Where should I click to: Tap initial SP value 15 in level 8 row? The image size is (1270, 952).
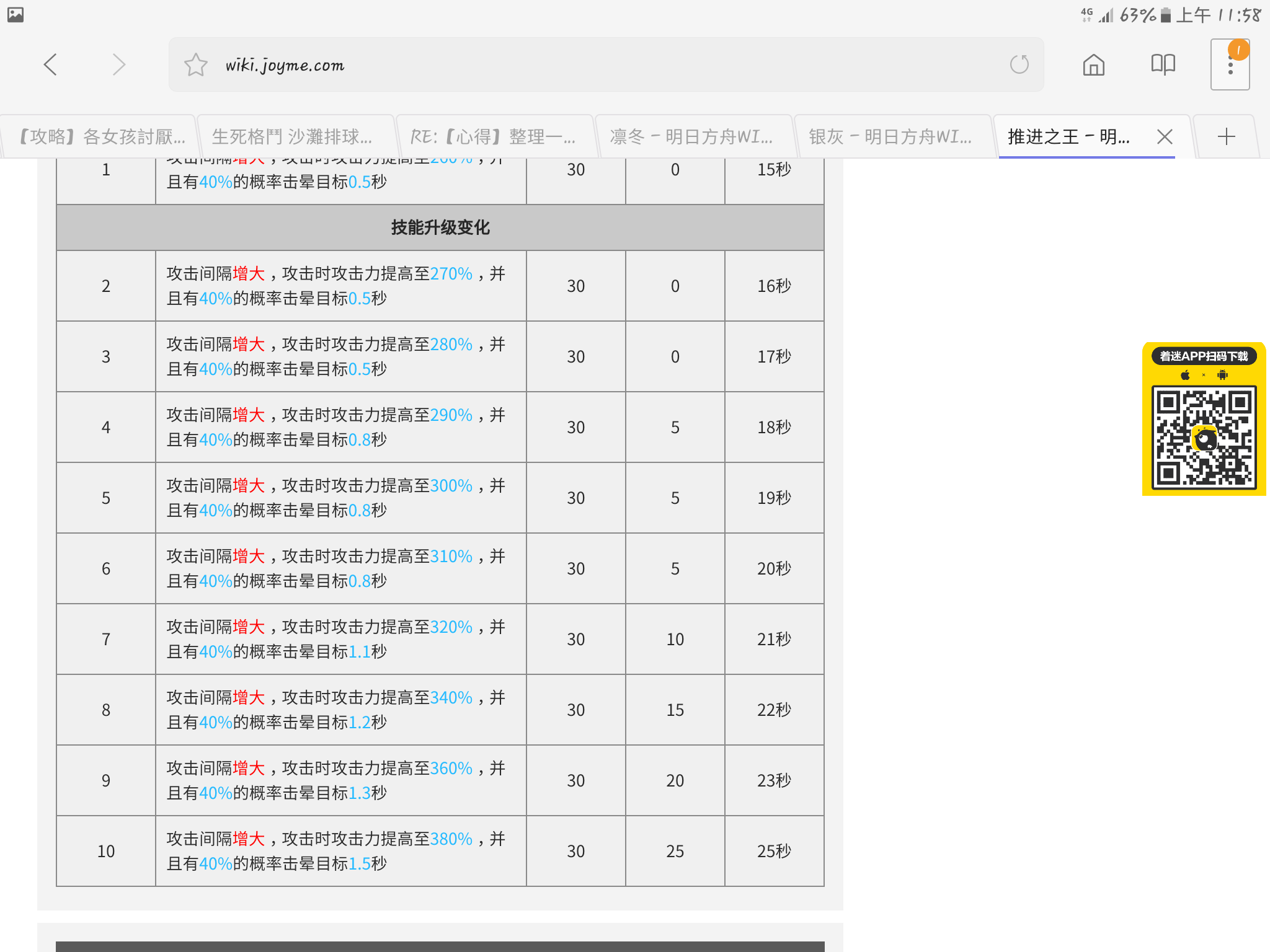[675, 710]
